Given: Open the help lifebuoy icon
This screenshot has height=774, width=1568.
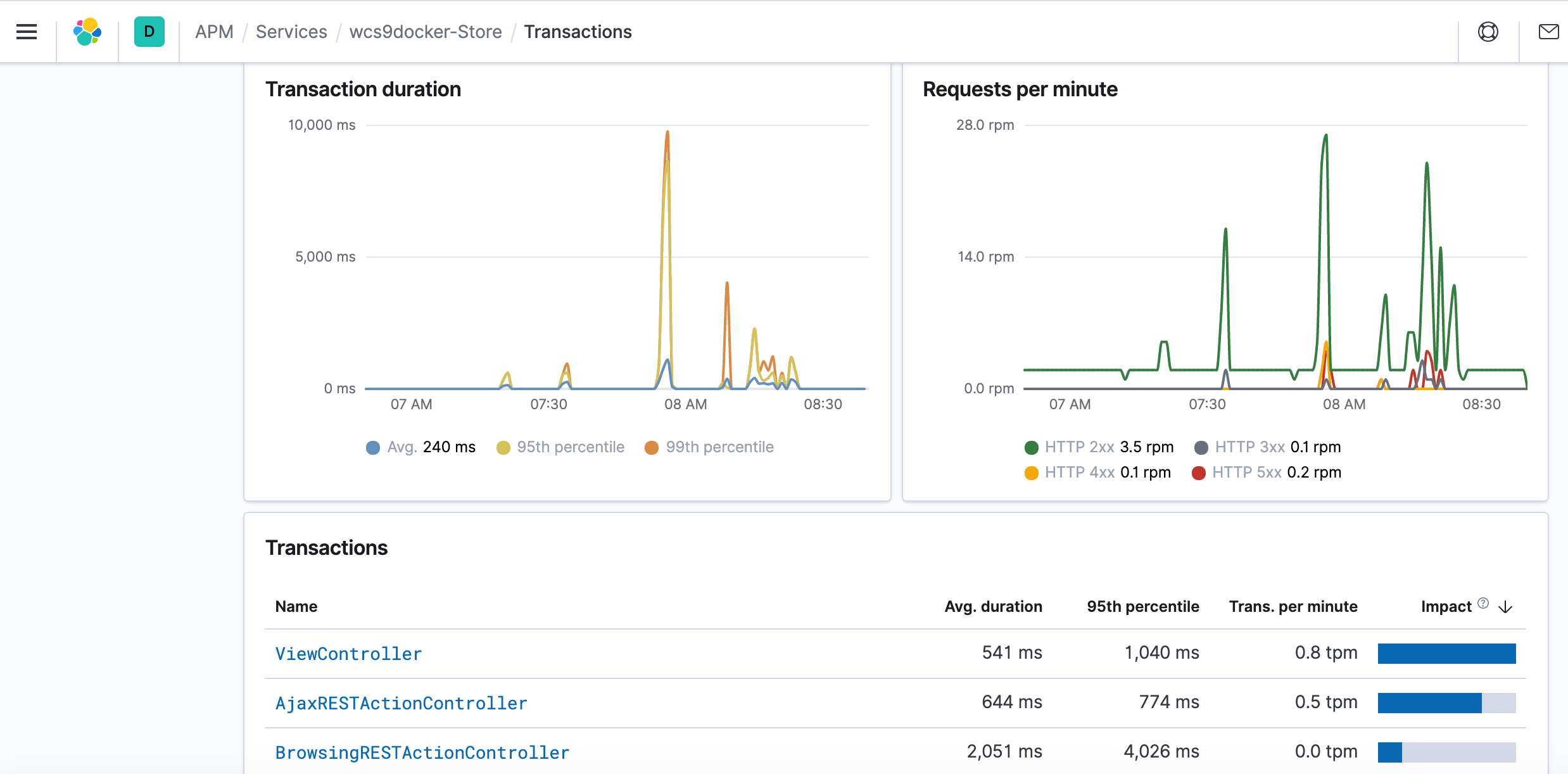Looking at the screenshot, I should tap(1488, 32).
